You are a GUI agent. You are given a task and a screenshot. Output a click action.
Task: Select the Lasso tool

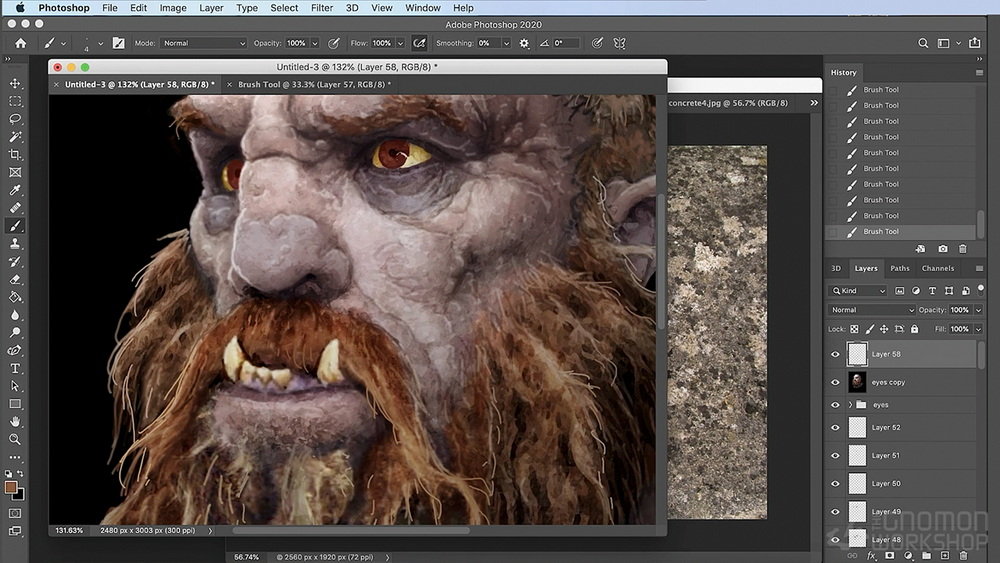tap(15, 119)
